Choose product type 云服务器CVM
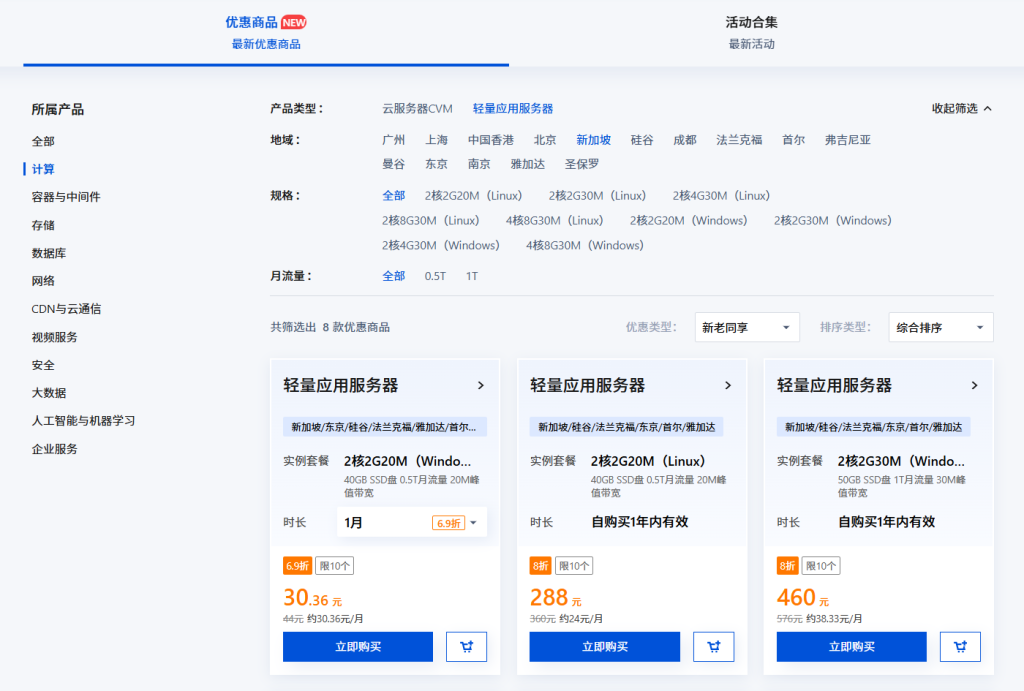The width and height of the screenshot is (1024, 691). click(417, 108)
